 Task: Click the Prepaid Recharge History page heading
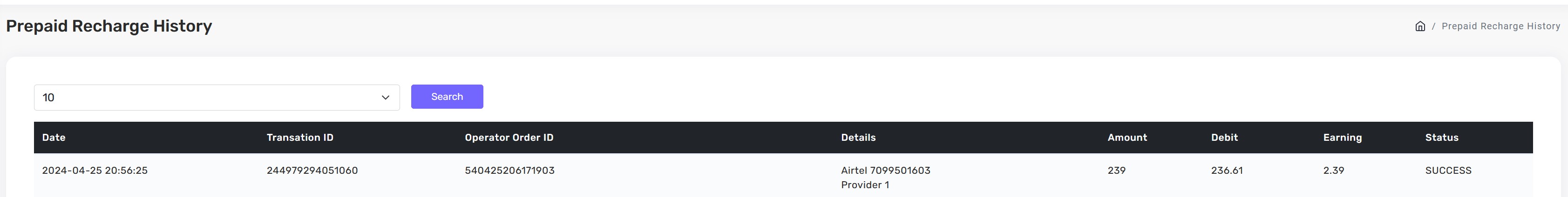point(109,26)
